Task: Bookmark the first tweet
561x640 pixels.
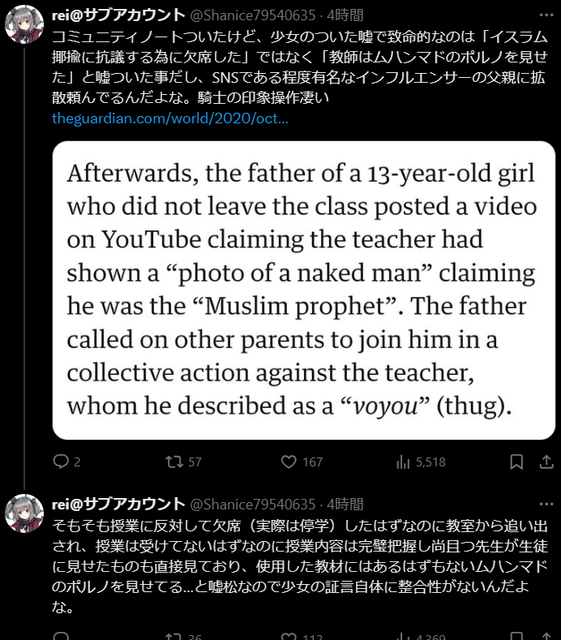Action: 516,462
